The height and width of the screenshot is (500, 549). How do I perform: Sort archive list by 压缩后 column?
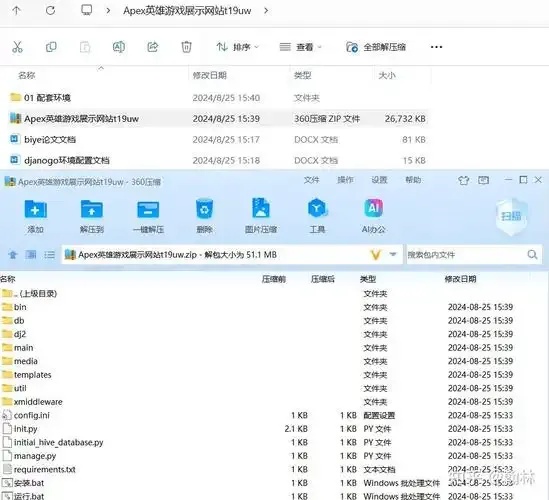(x=323, y=279)
